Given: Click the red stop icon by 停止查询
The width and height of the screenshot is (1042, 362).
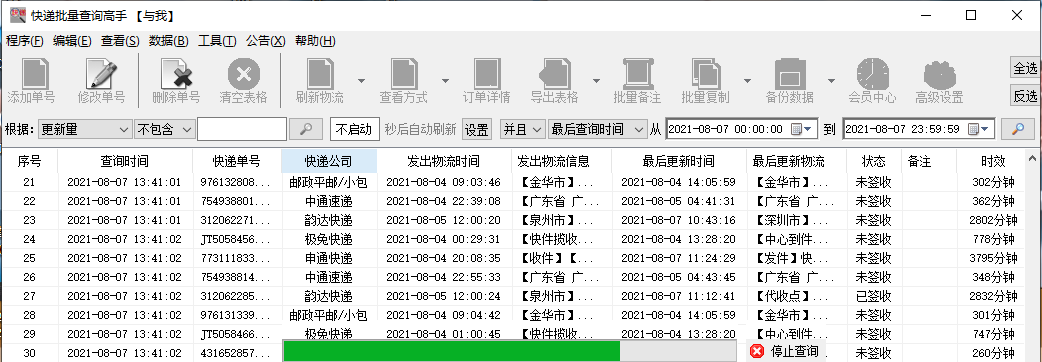Looking at the screenshot, I should coord(756,351).
